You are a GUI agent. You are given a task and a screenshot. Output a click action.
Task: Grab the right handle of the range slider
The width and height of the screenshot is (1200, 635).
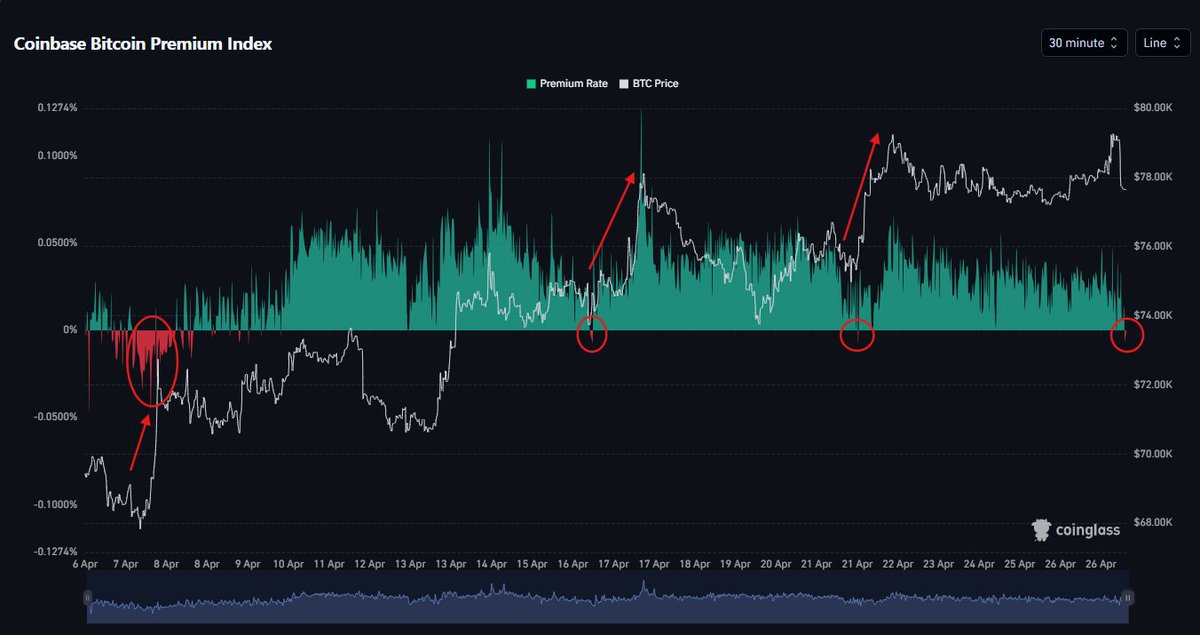[1127, 598]
